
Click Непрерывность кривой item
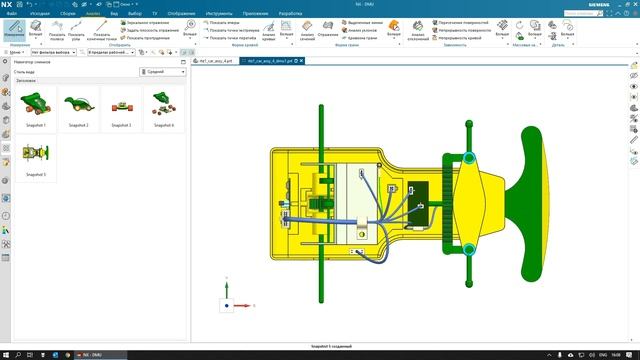(457, 38)
